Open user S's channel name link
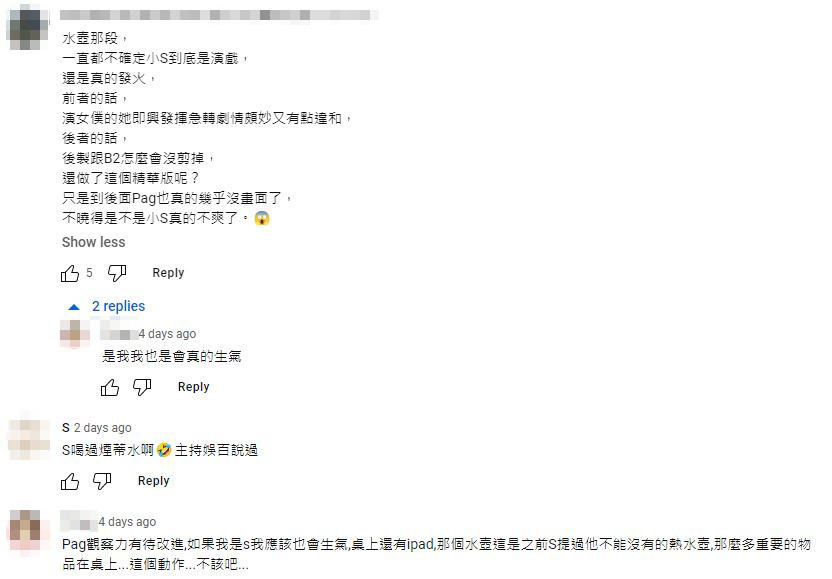This screenshot has width=832, height=579. pyautogui.click(x=66, y=428)
